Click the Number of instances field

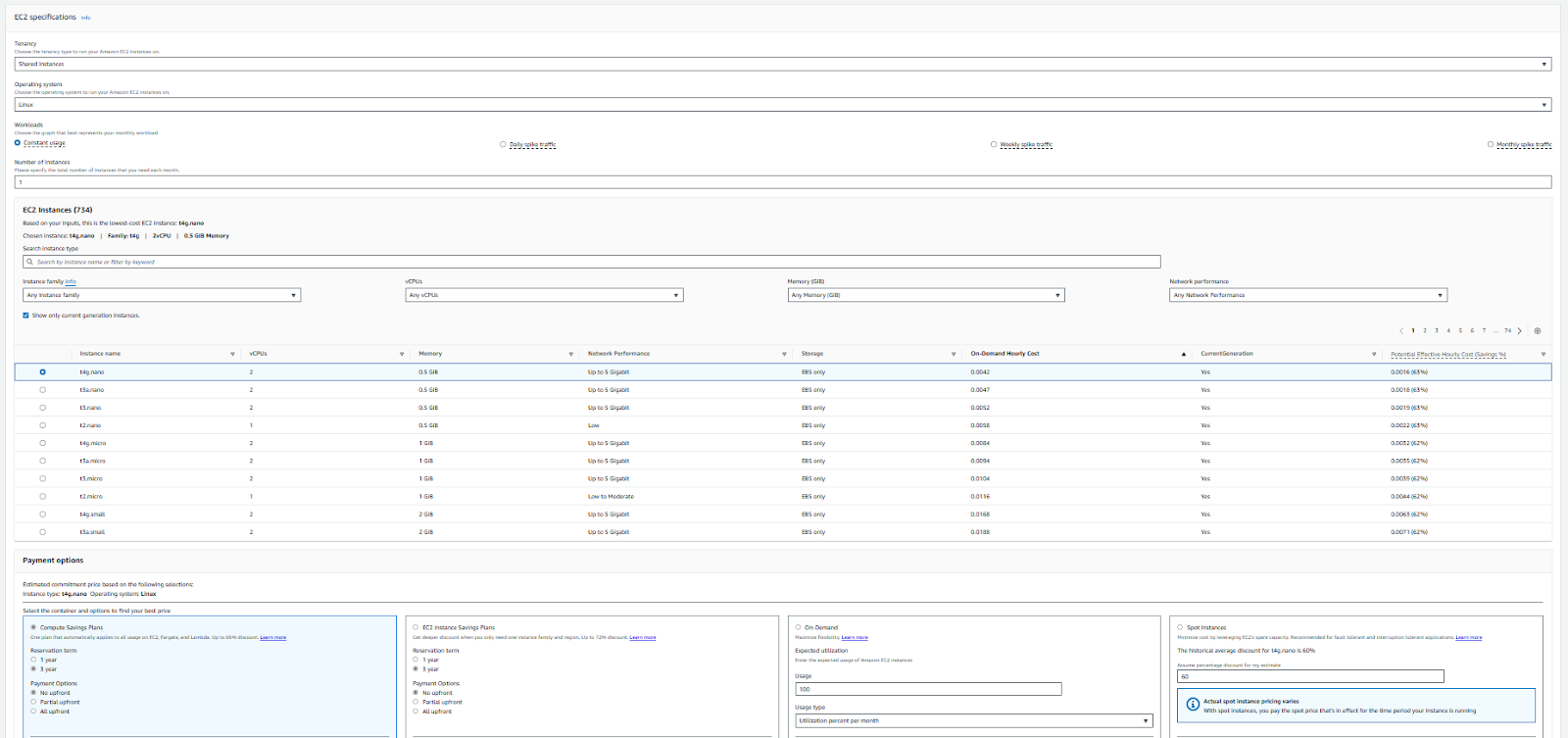[x=782, y=182]
